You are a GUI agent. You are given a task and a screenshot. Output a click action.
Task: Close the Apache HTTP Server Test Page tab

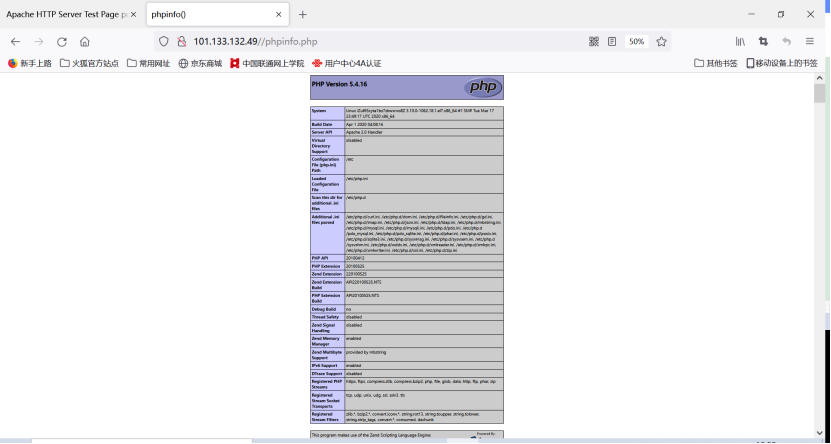(133, 14)
